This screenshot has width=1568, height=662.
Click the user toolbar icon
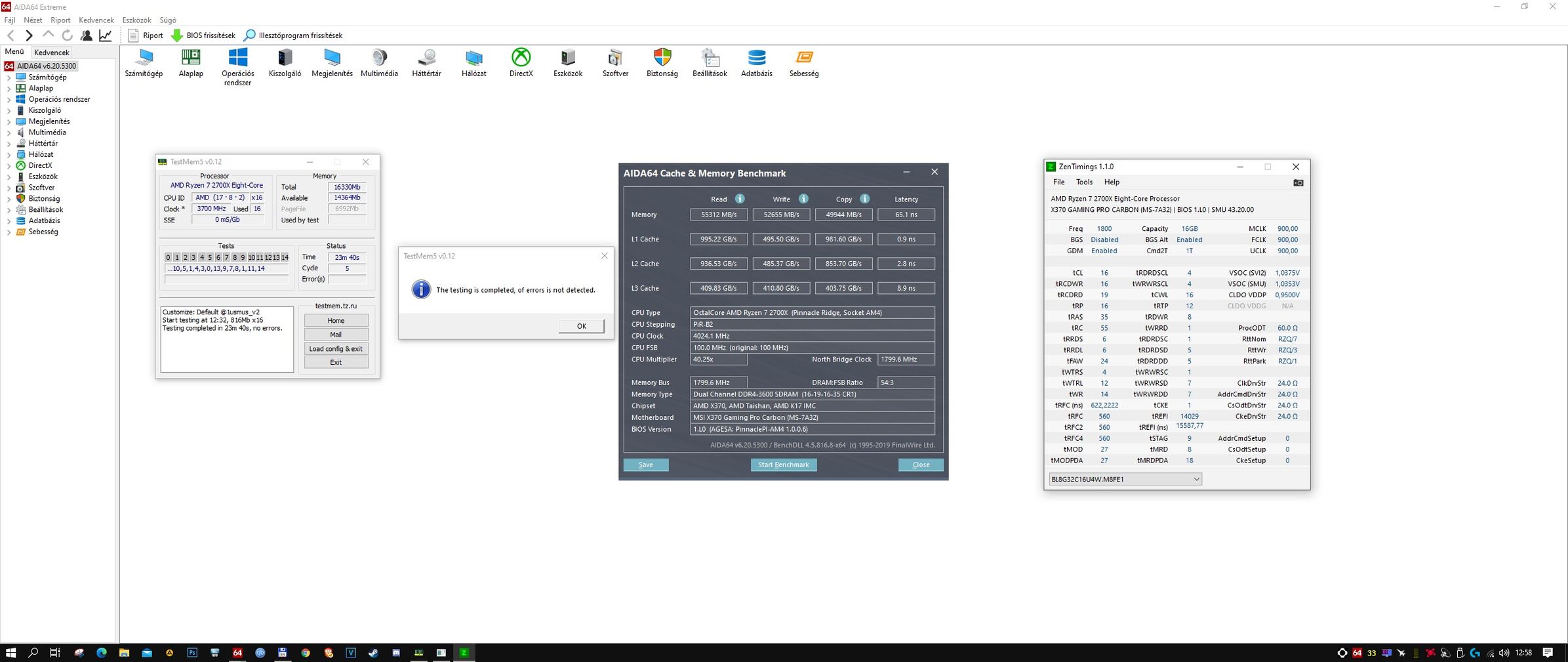[x=86, y=35]
